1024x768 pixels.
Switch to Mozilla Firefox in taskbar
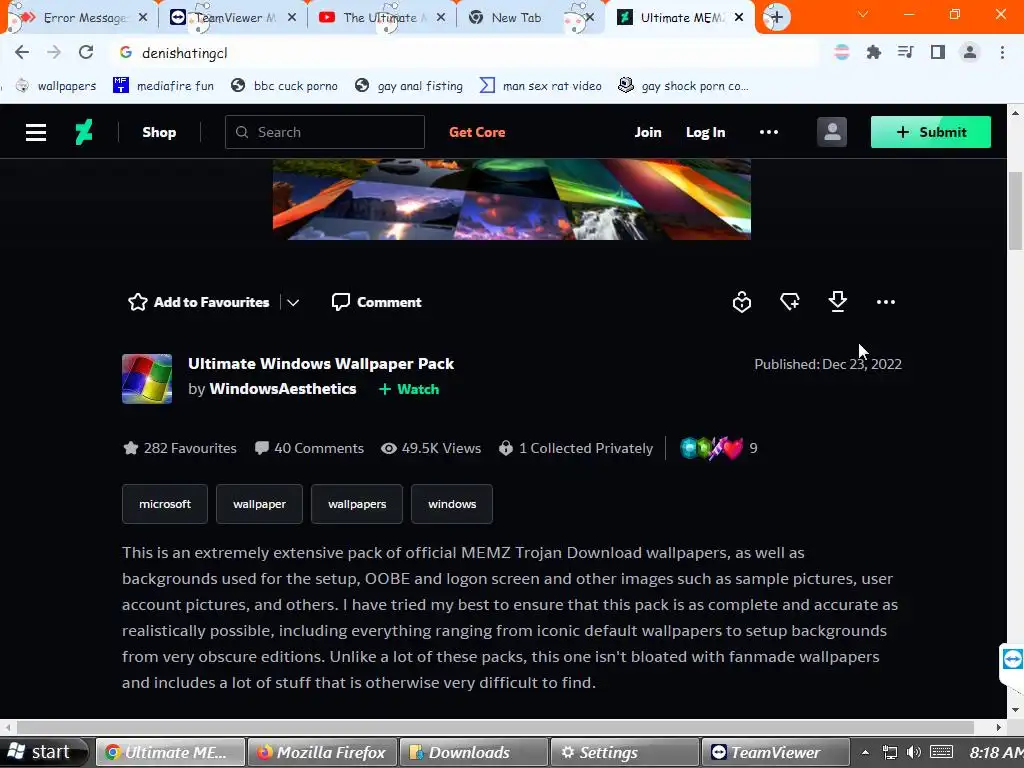click(322, 752)
